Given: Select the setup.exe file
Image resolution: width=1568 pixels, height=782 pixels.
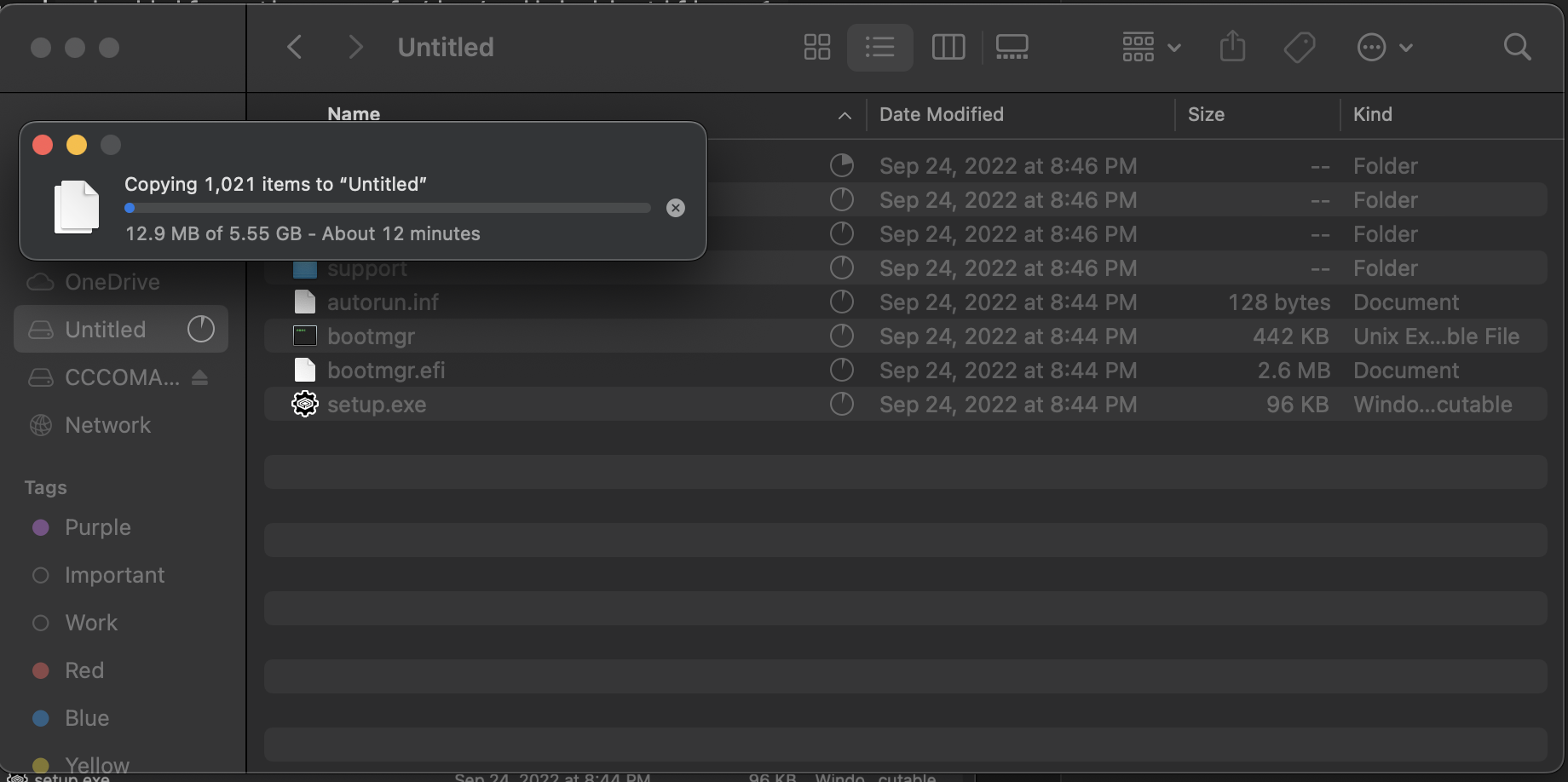Looking at the screenshot, I should 905,405.
